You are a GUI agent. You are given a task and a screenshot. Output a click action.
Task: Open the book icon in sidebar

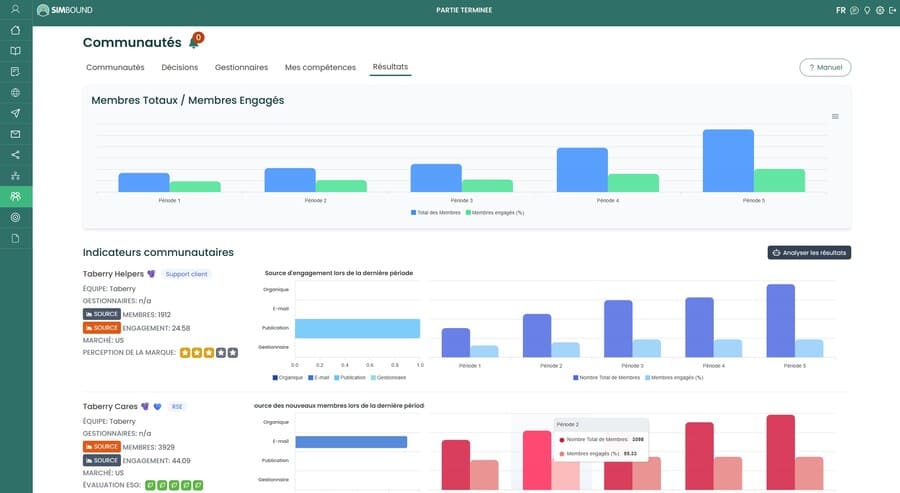tap(15, 51)
